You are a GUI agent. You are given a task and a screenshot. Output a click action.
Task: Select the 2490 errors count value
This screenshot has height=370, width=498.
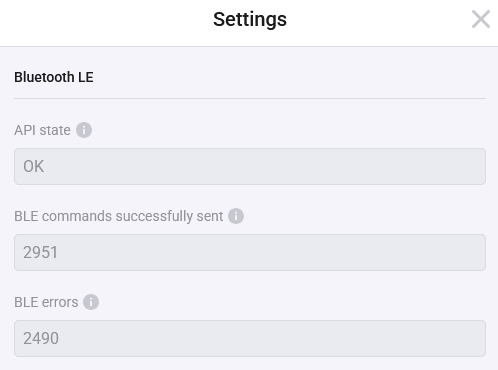tap(41, 338)
